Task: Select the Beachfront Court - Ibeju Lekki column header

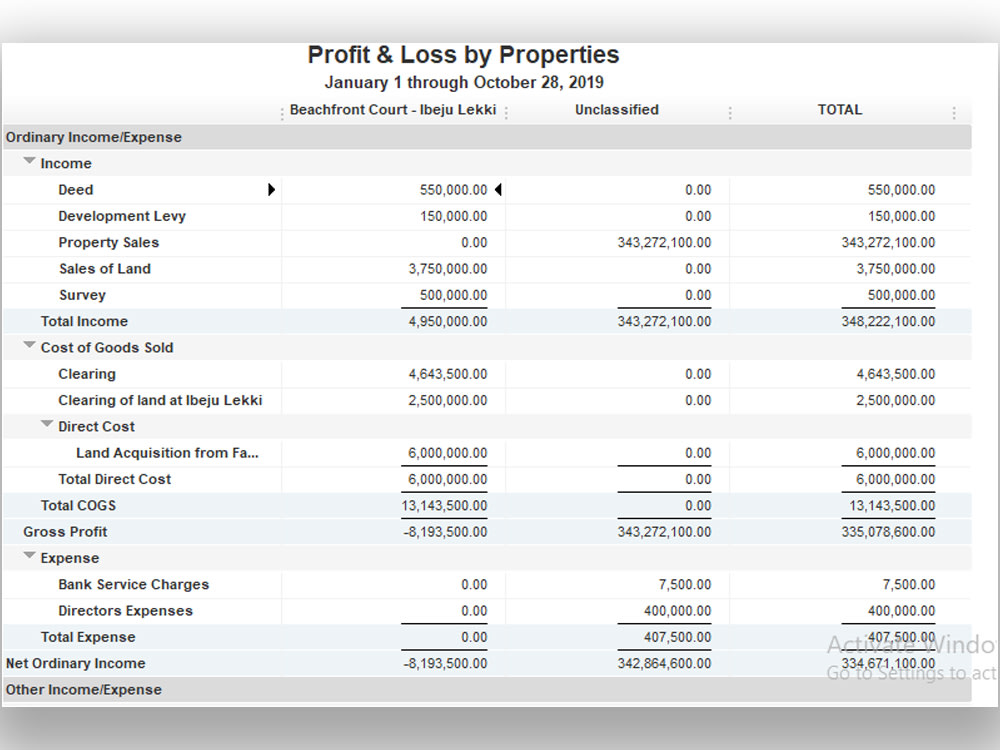Action: pyautogui.click(x=394, y=110)
